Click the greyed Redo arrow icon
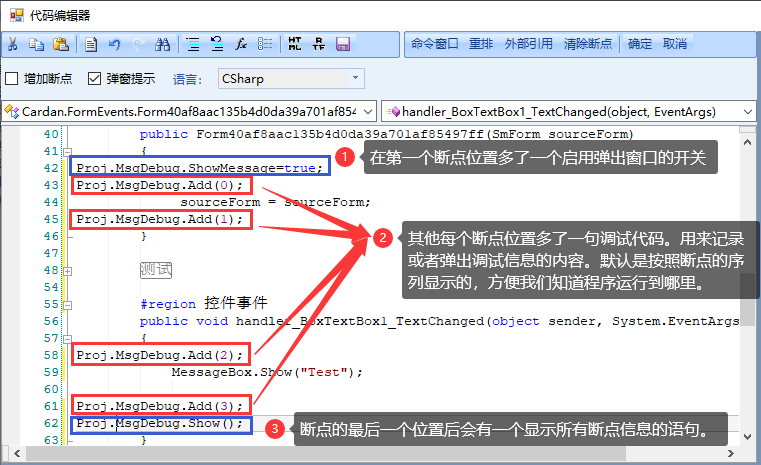 pos(139,44)
